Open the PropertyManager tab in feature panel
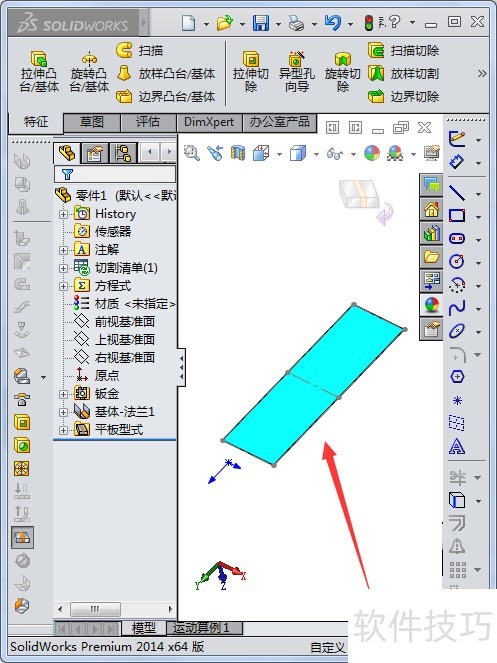497x663 pixels. 95,153
